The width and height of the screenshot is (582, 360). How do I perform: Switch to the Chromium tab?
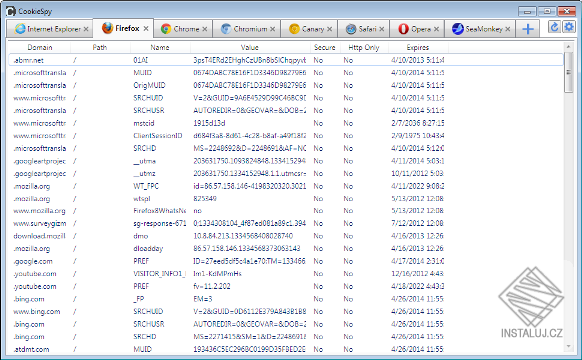246,29
